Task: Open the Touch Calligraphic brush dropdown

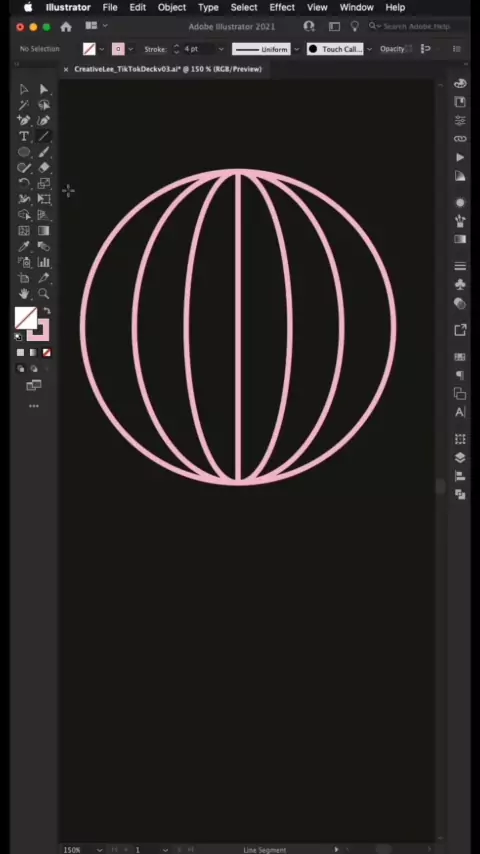Action: point(369,49)
